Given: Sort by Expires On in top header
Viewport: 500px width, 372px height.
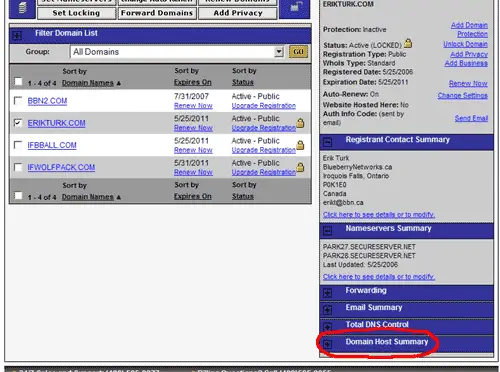Looking at the screenshot, I should click(x=193, y=82).
